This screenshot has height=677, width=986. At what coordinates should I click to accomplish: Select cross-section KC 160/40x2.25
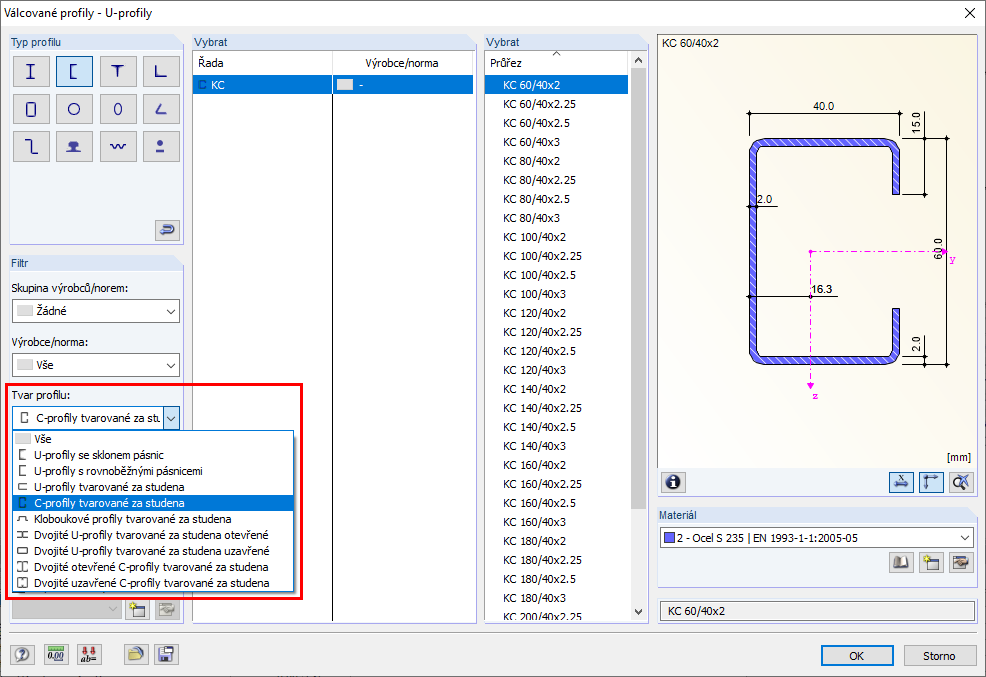click(557, 484)
